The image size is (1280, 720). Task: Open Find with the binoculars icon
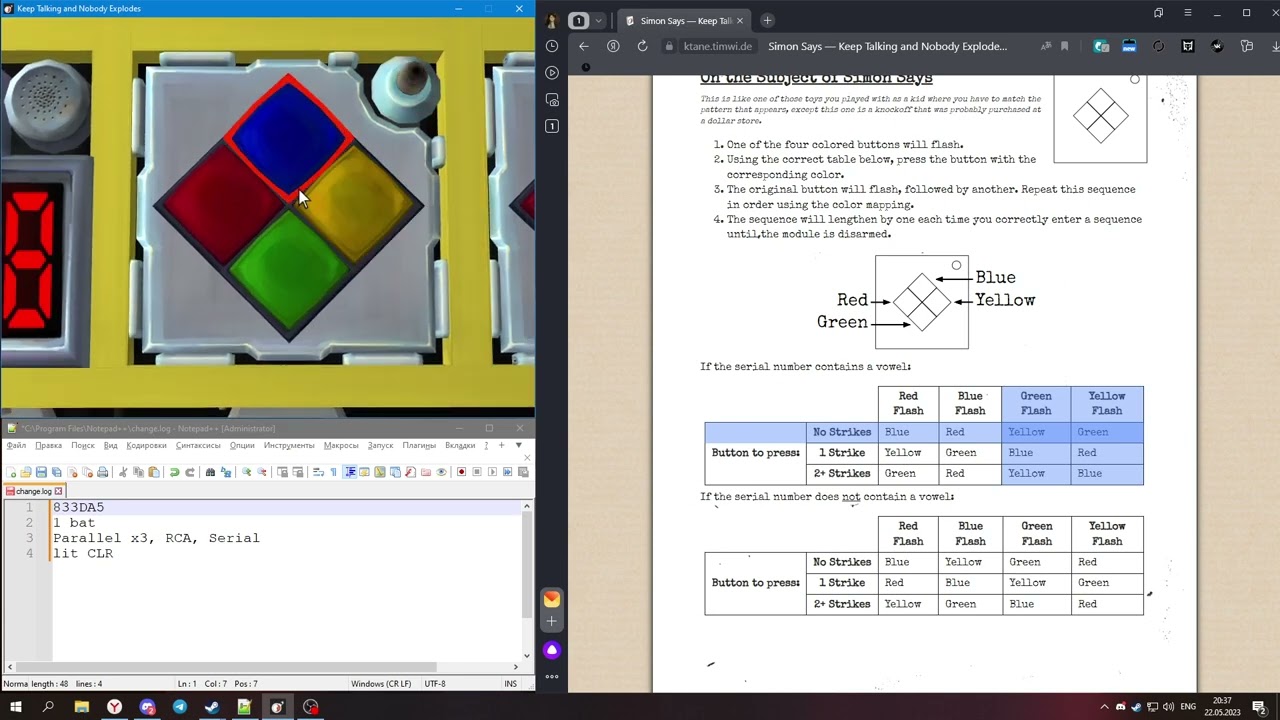click(211, 472)
